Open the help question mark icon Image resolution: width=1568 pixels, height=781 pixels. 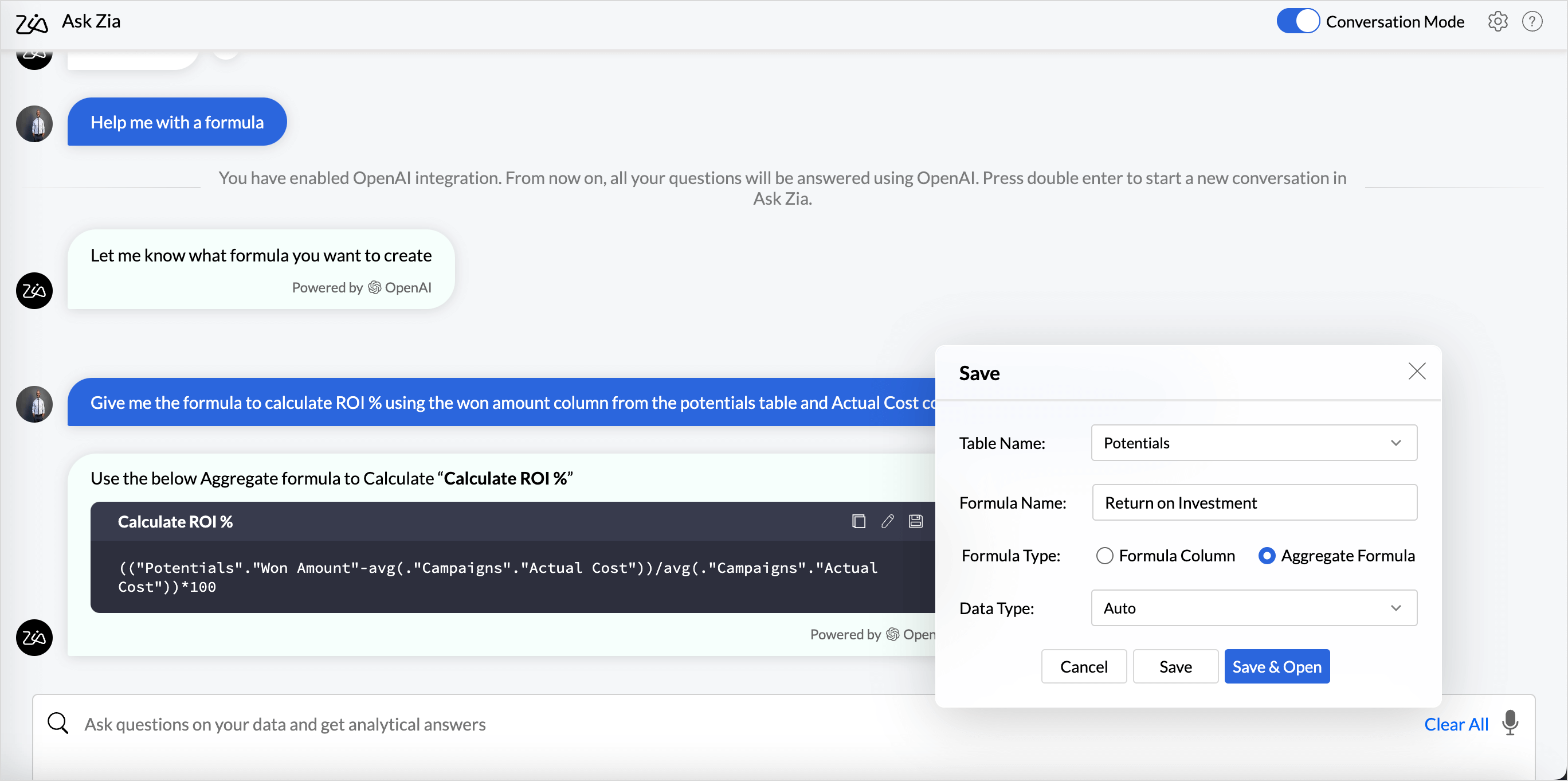point(1532,21)
